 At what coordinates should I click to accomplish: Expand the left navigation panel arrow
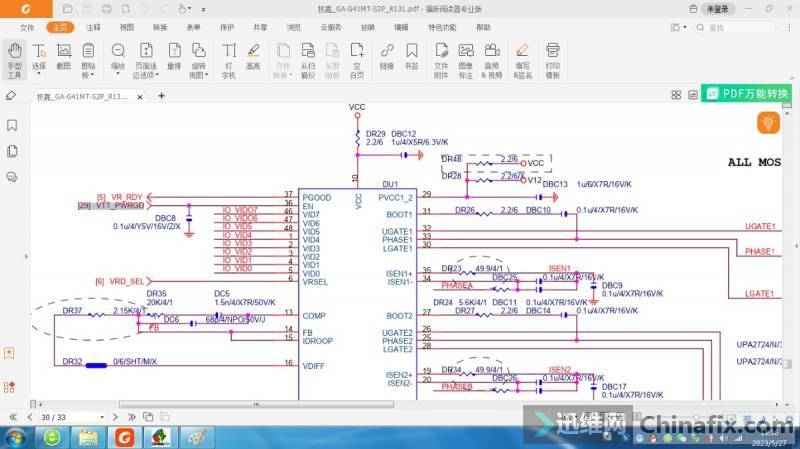point(27,256)
